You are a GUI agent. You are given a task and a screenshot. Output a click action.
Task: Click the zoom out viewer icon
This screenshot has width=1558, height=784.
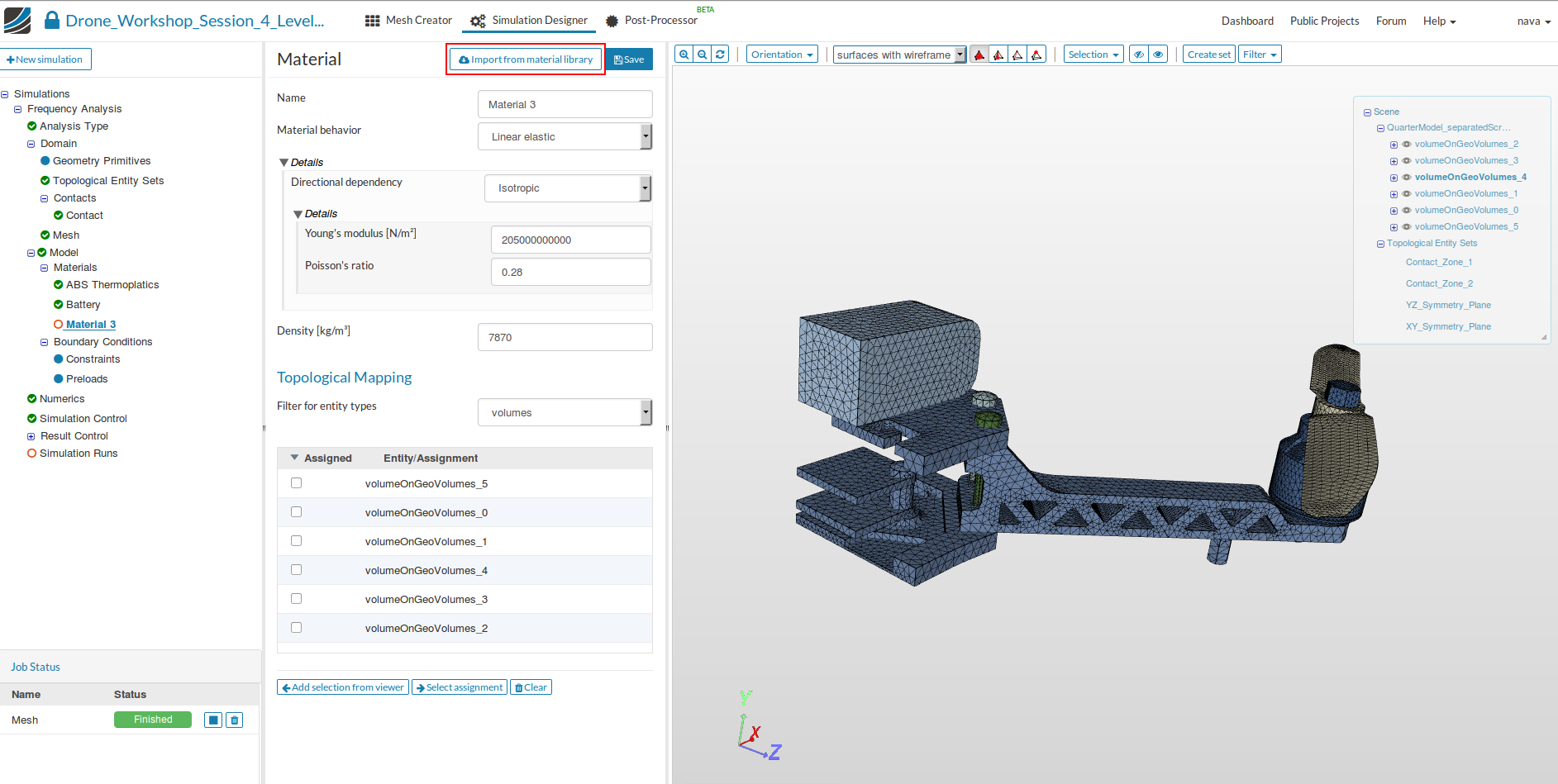pos(702,55)
